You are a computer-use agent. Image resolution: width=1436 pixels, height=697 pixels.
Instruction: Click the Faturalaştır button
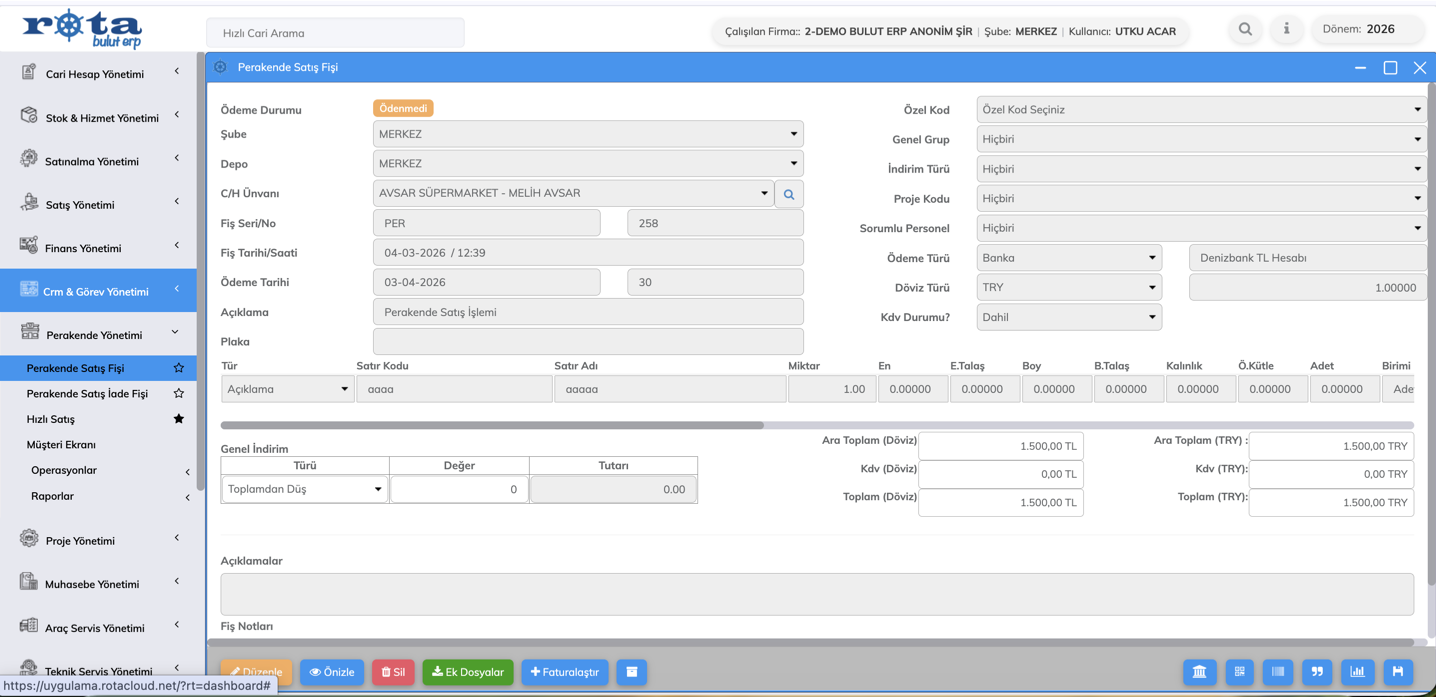pyautogui.click(x=565, y=672)
